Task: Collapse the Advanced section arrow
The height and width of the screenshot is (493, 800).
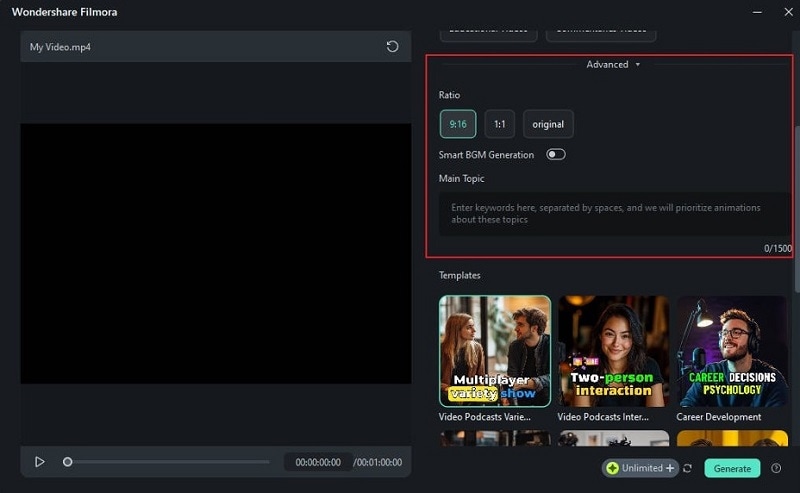Action: point(638,65)
